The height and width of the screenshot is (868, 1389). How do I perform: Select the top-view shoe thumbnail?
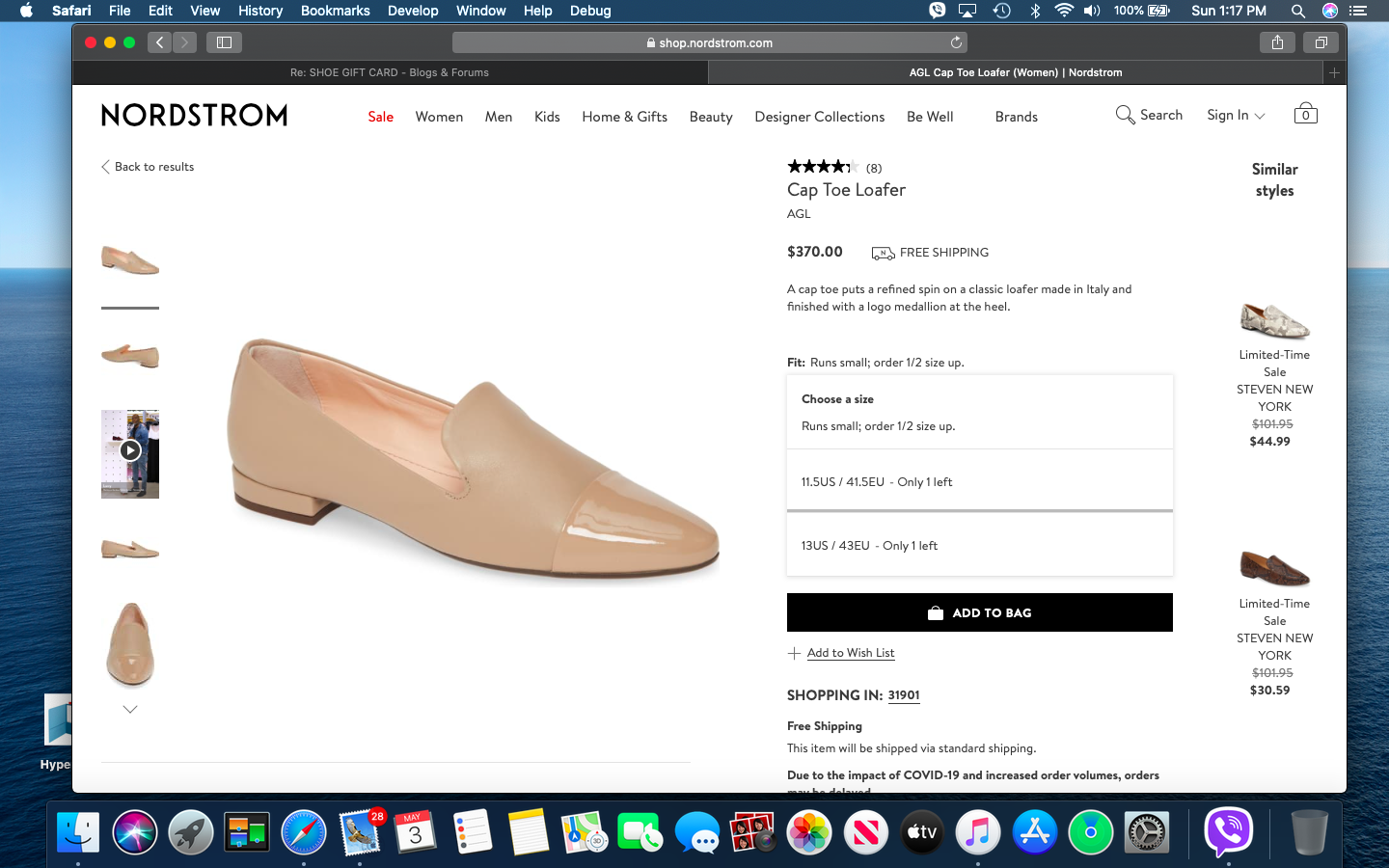tap(130, 643)
